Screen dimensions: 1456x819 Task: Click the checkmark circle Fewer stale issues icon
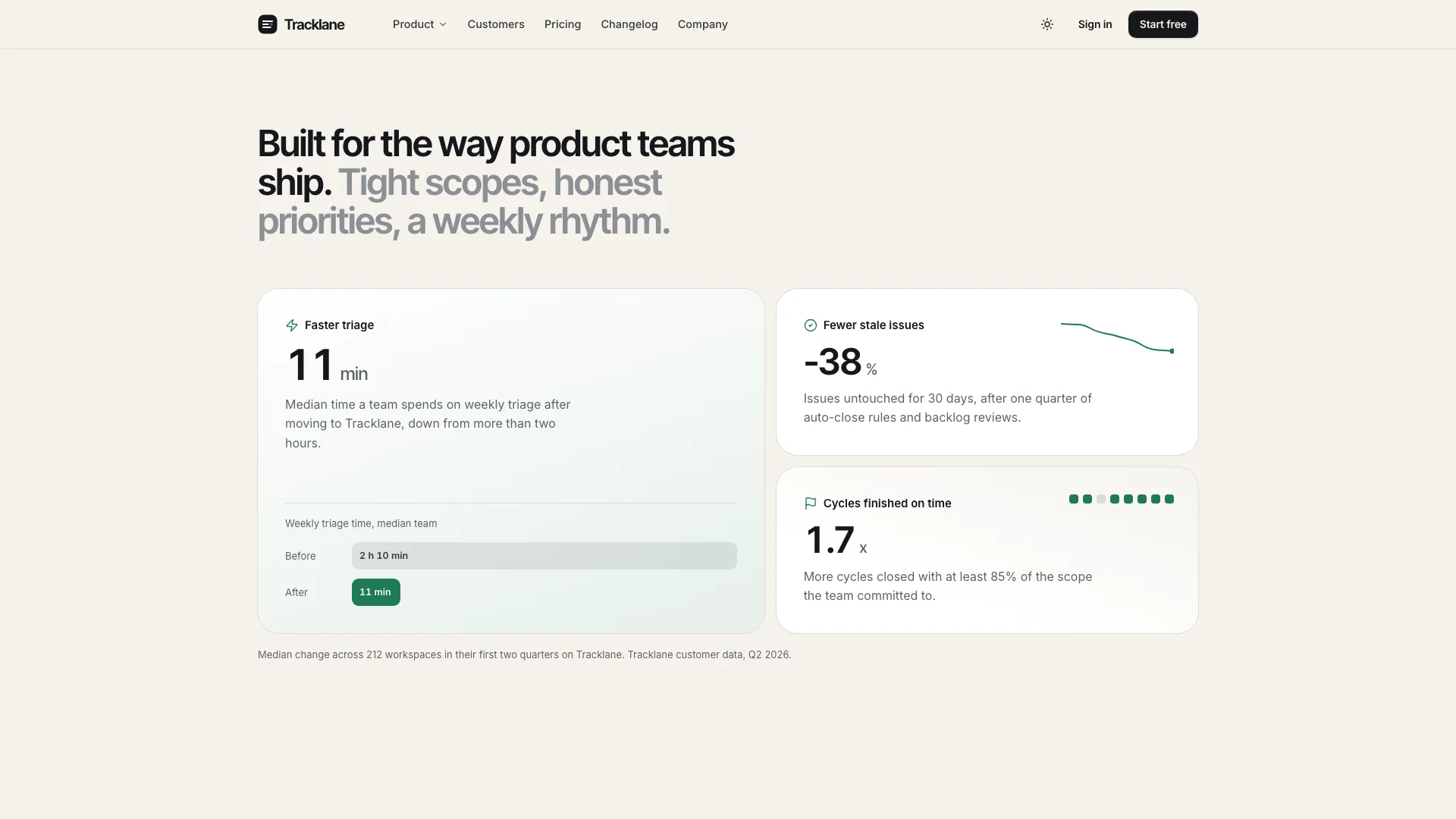coord(810,325)
